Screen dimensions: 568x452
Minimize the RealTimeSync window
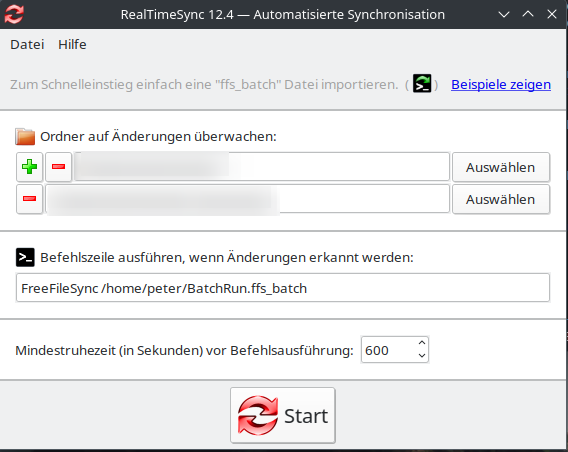pyautogui.click(x=504, y=14)
